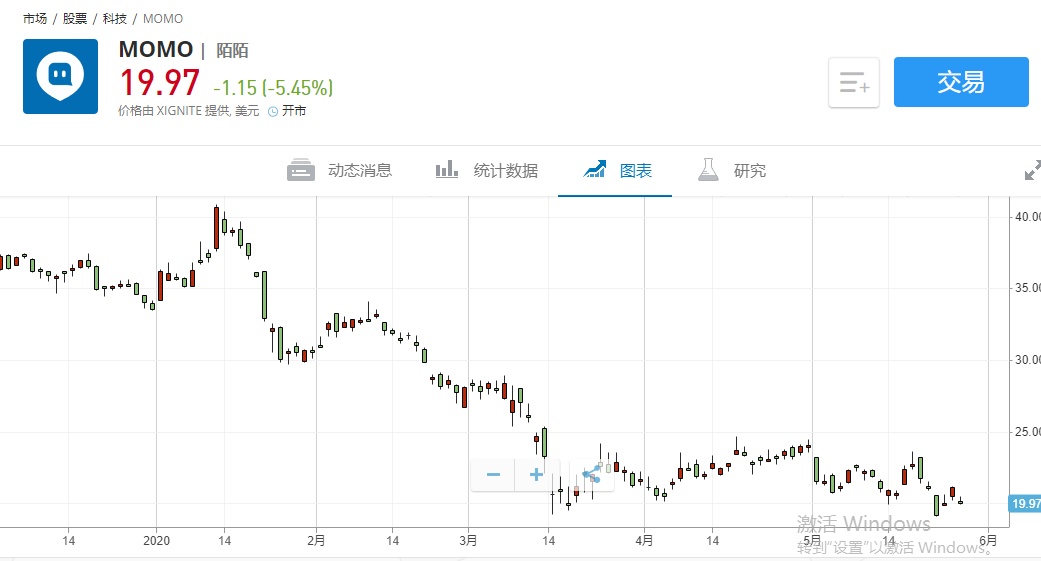Click the market-open clock icon
Screen dimensions: 1041x561
click(272, 111)
